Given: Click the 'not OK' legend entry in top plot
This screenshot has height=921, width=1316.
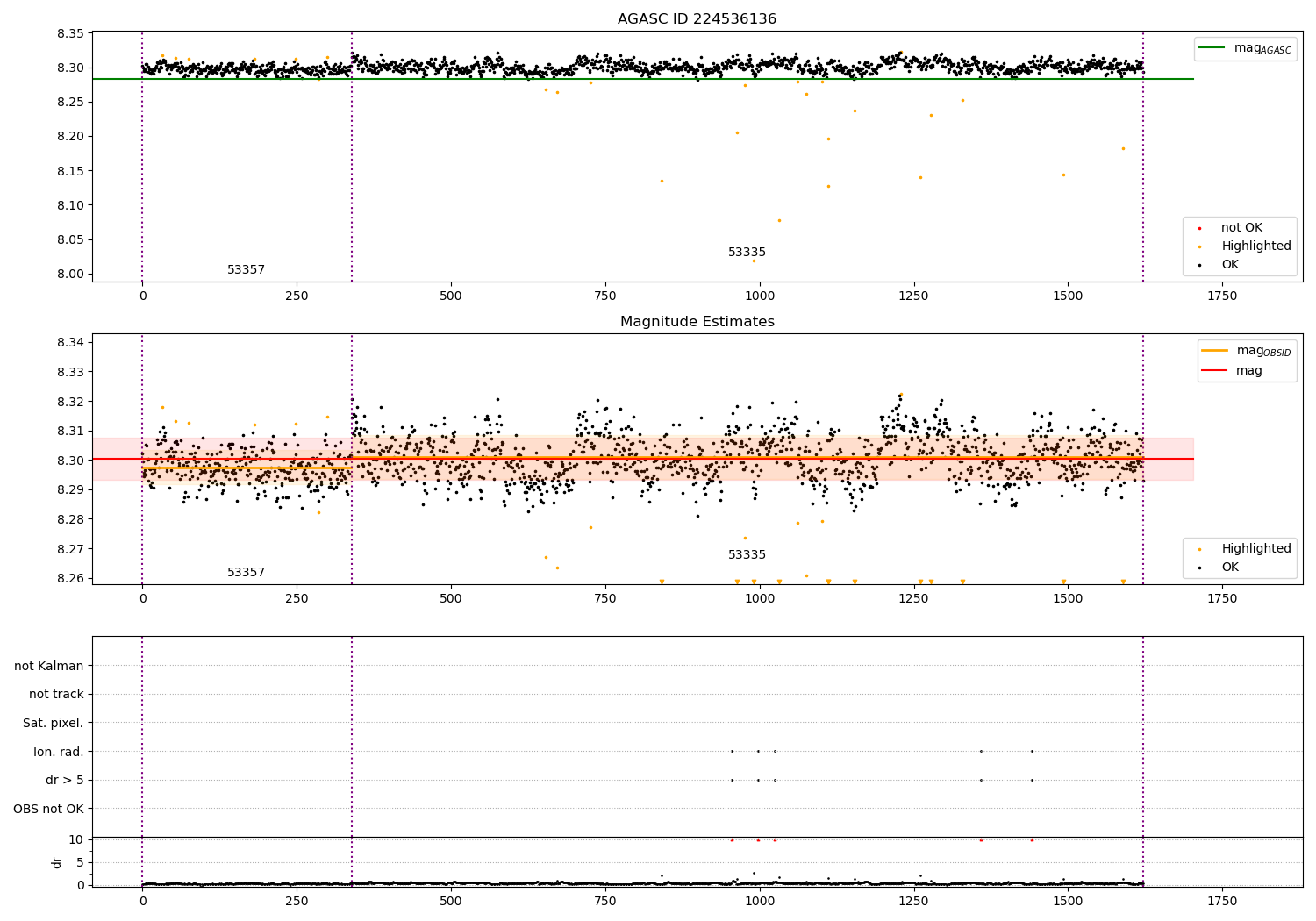Looking at the screenshot, I should [1241, 228].
